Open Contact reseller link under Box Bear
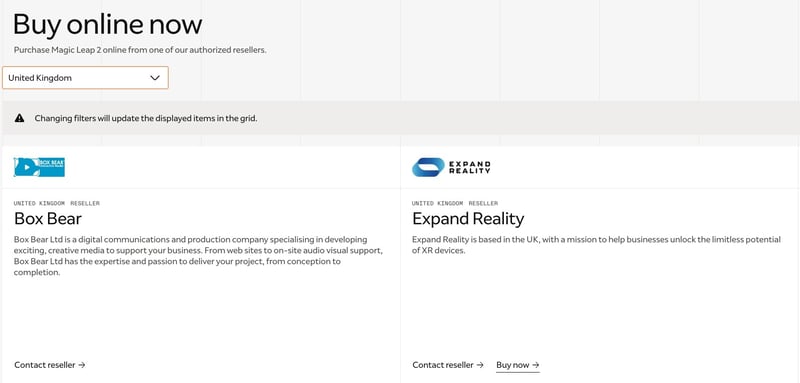 49,365
